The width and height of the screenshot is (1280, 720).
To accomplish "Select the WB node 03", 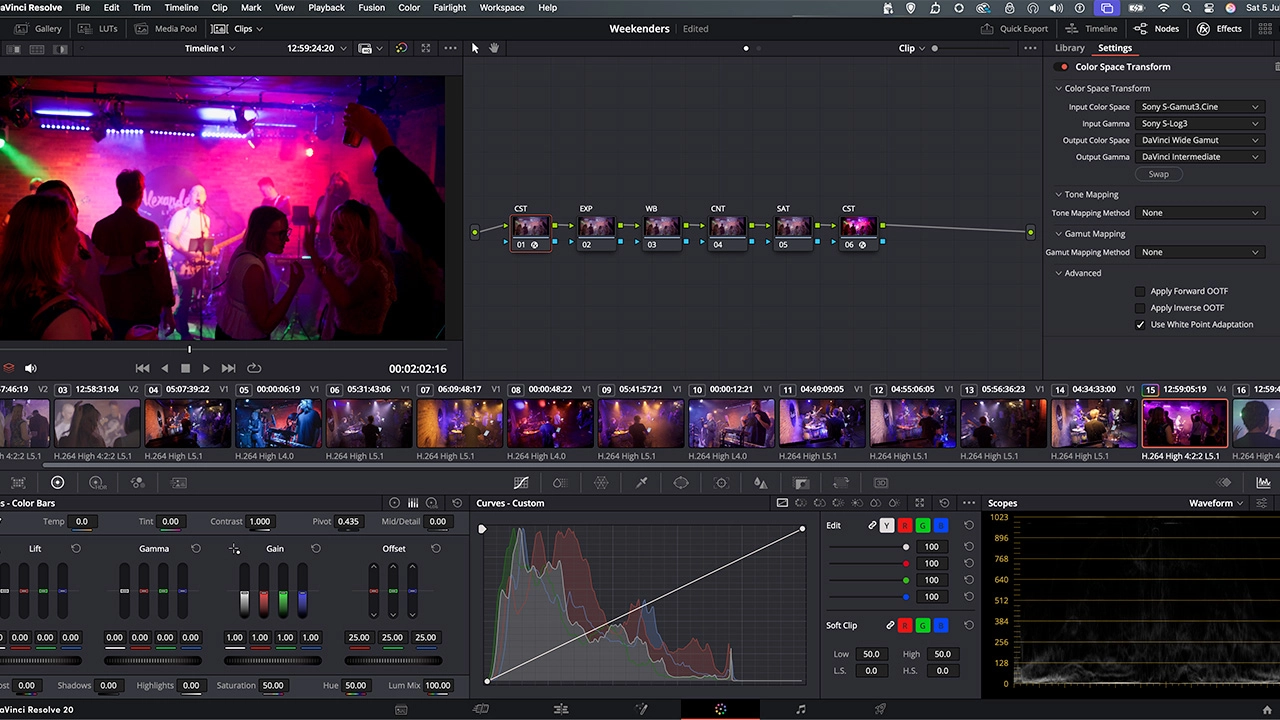I will [661, 232].
